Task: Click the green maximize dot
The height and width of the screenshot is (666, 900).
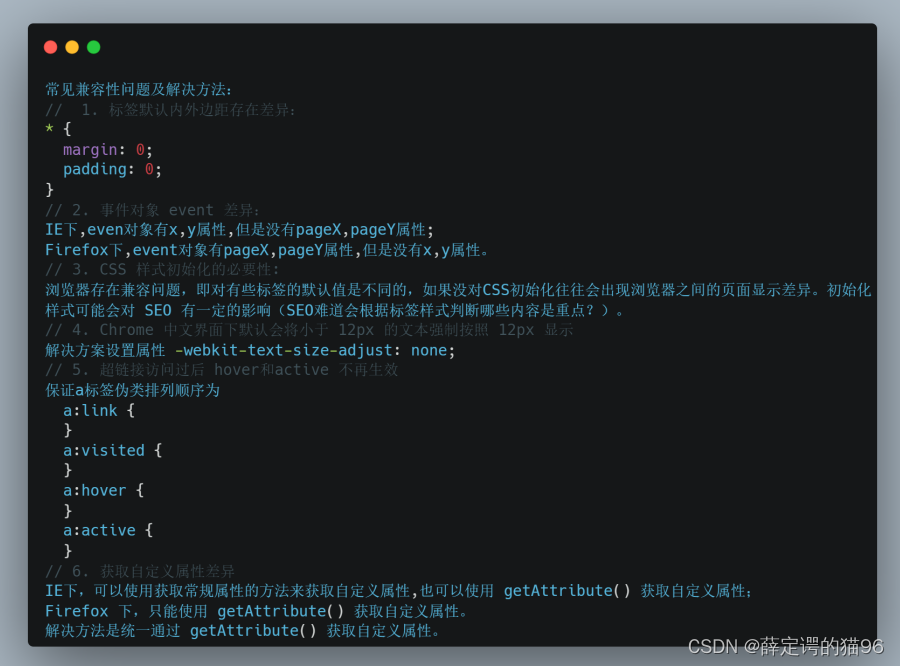Action: click(94, 47)
